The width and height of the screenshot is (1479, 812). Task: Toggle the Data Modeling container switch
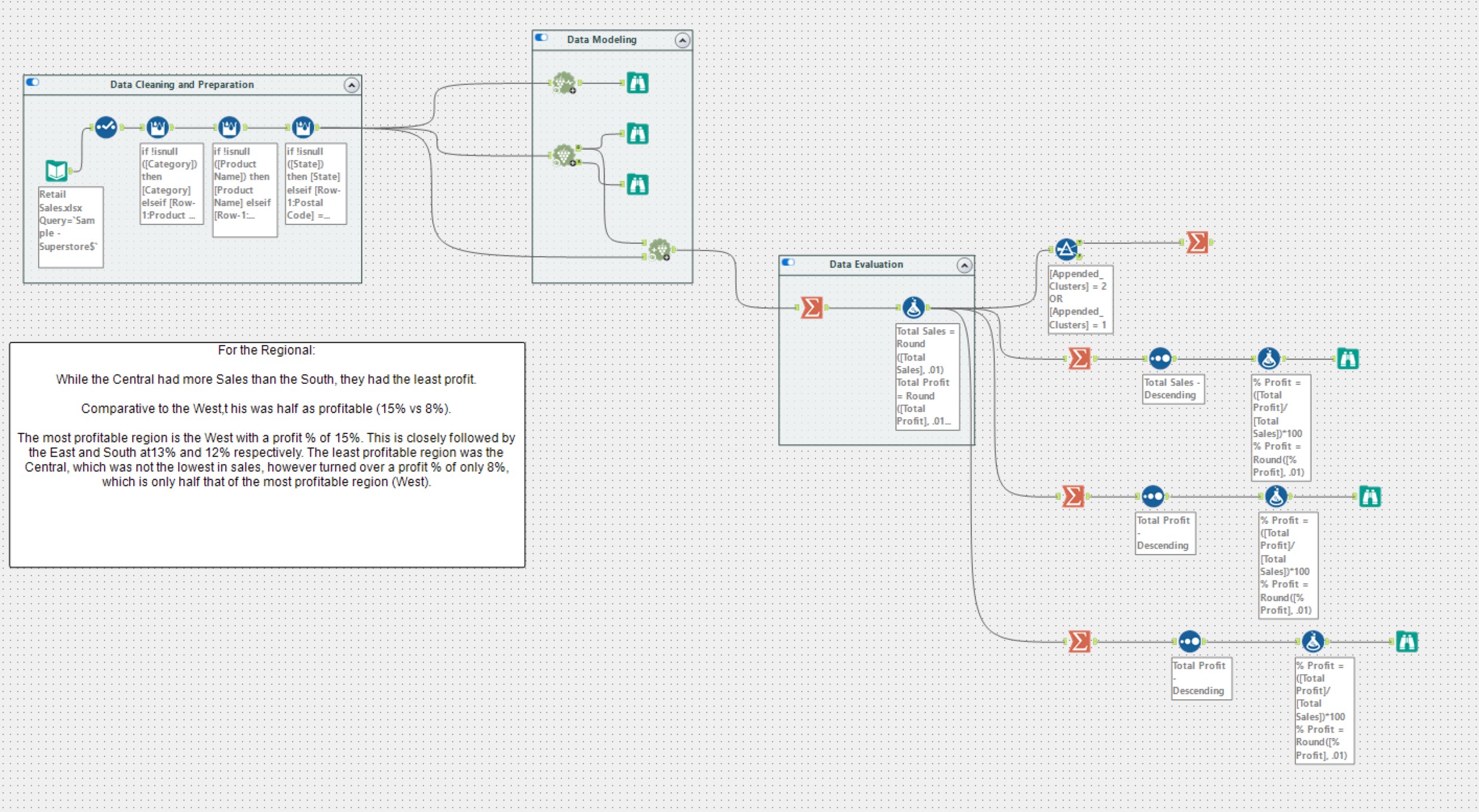541,36
